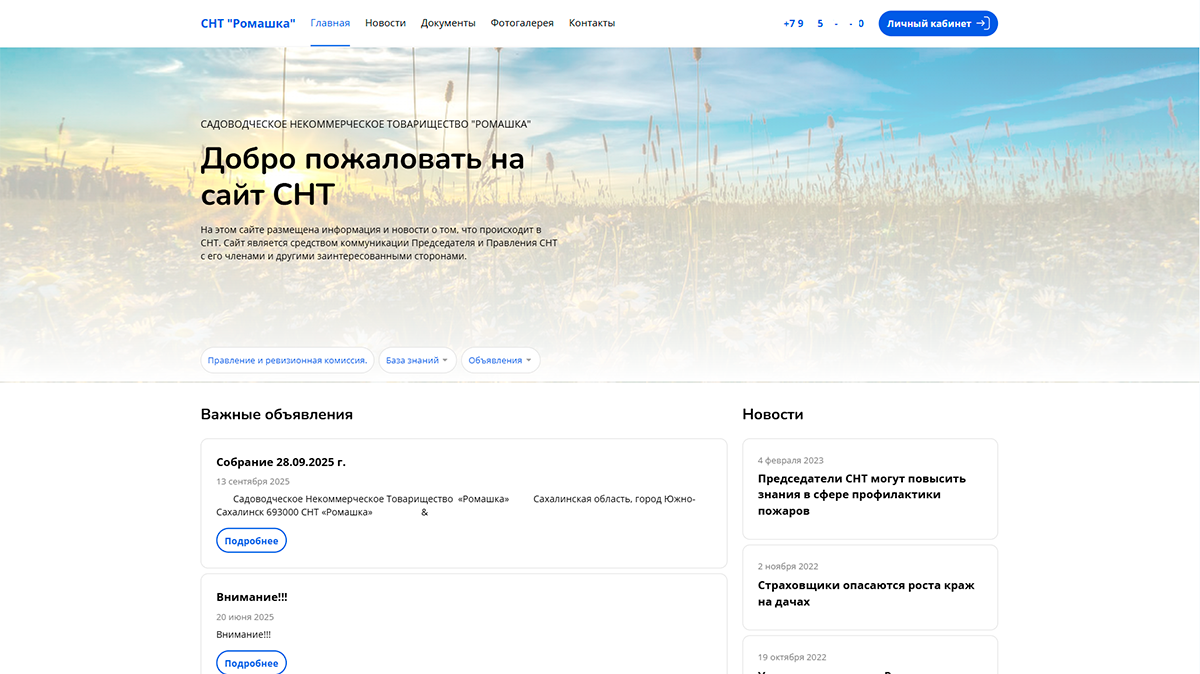Open the Главная menu item
This screenshot has height=674, width=1200.
tap(330, 23)
